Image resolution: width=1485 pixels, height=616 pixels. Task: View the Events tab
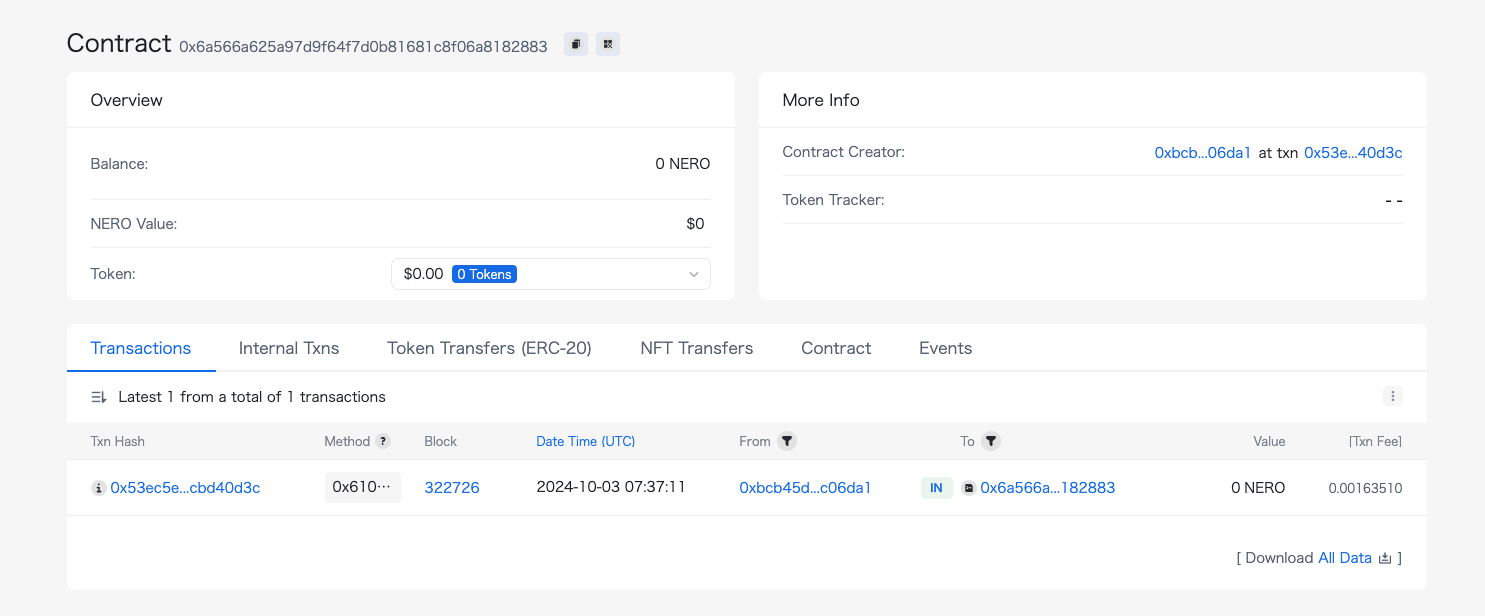tap(945, 348)
